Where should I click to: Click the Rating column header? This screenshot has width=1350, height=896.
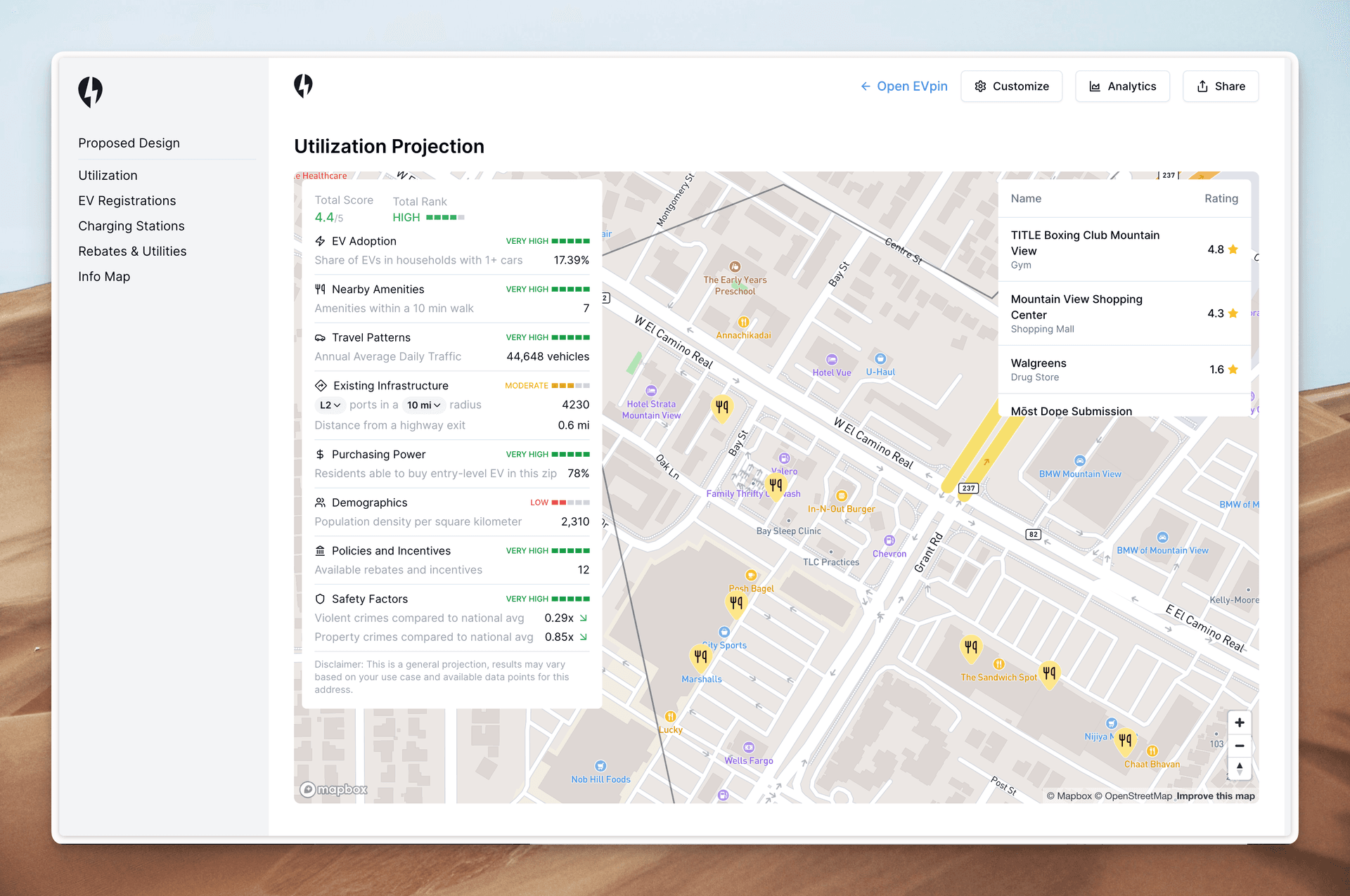tap(1221, 199)
